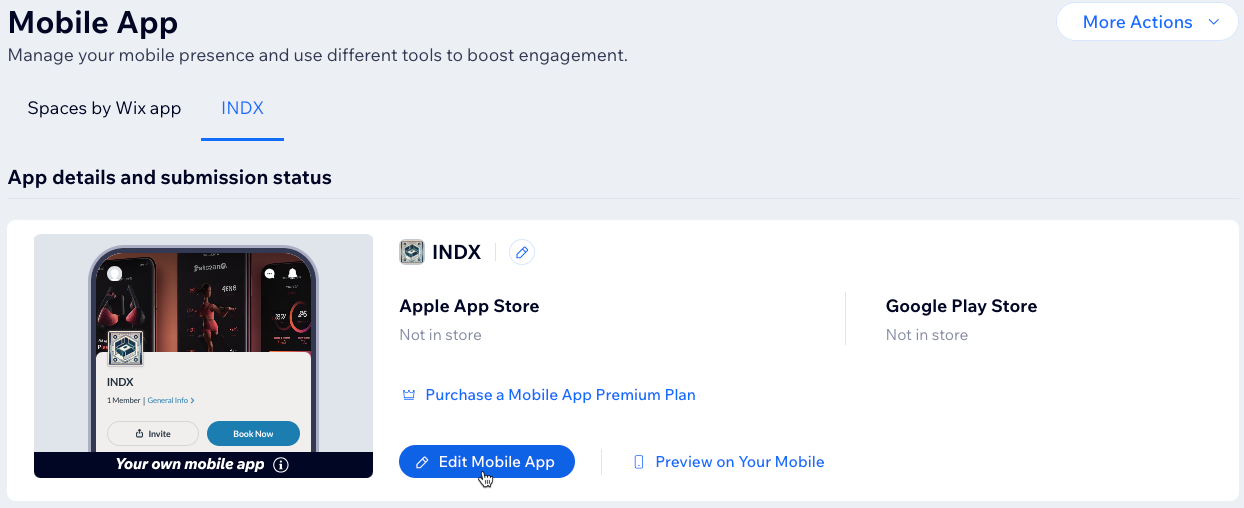Click Purchase a Mobile App Premium Plan
1244x508 pixels.
[x=560, y=395]
